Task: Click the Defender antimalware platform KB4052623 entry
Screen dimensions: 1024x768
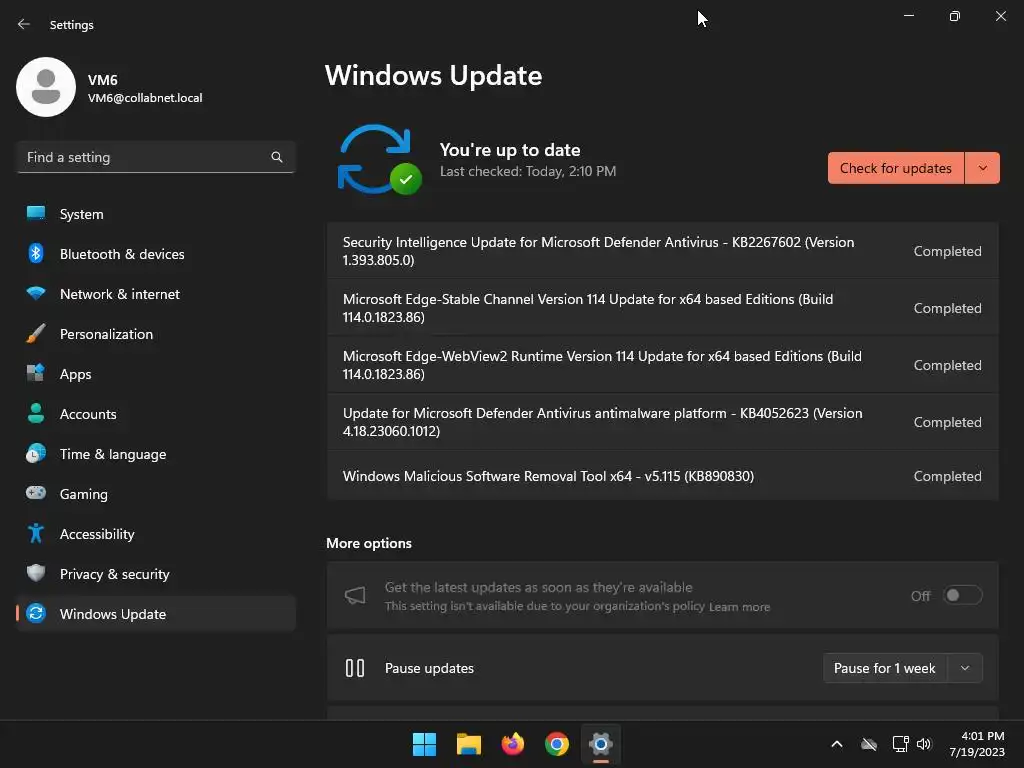Action: (662, 422)
